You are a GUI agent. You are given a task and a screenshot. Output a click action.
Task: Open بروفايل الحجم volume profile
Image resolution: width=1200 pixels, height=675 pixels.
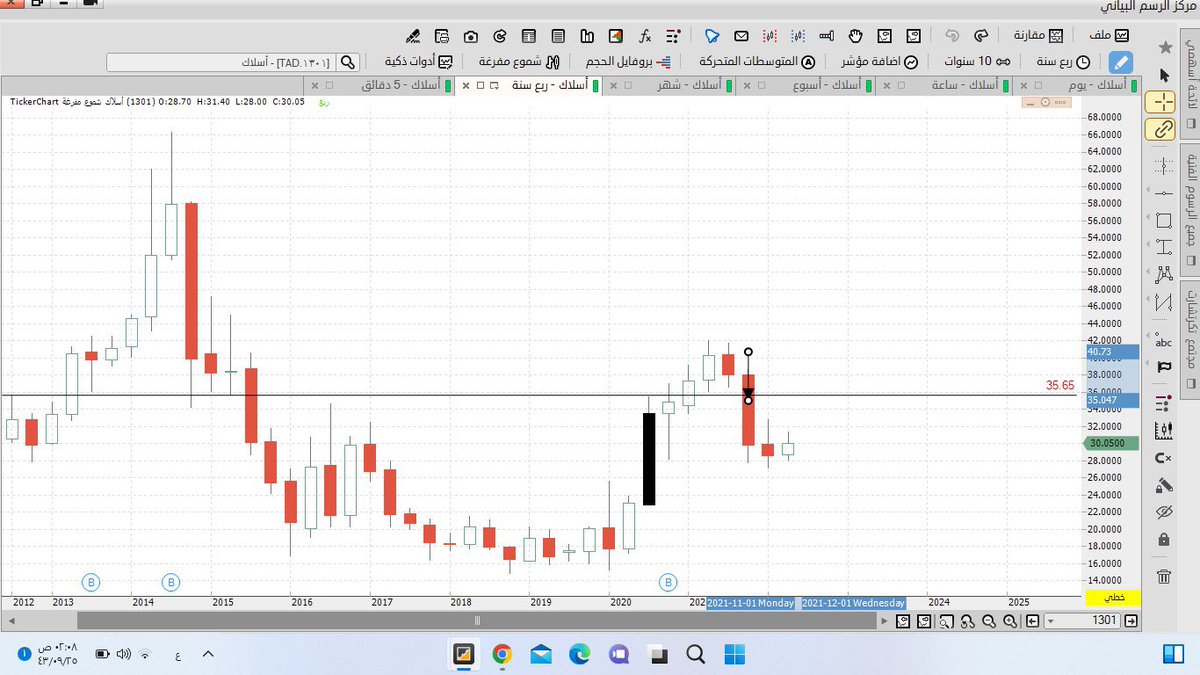click(x=630, y=61)
